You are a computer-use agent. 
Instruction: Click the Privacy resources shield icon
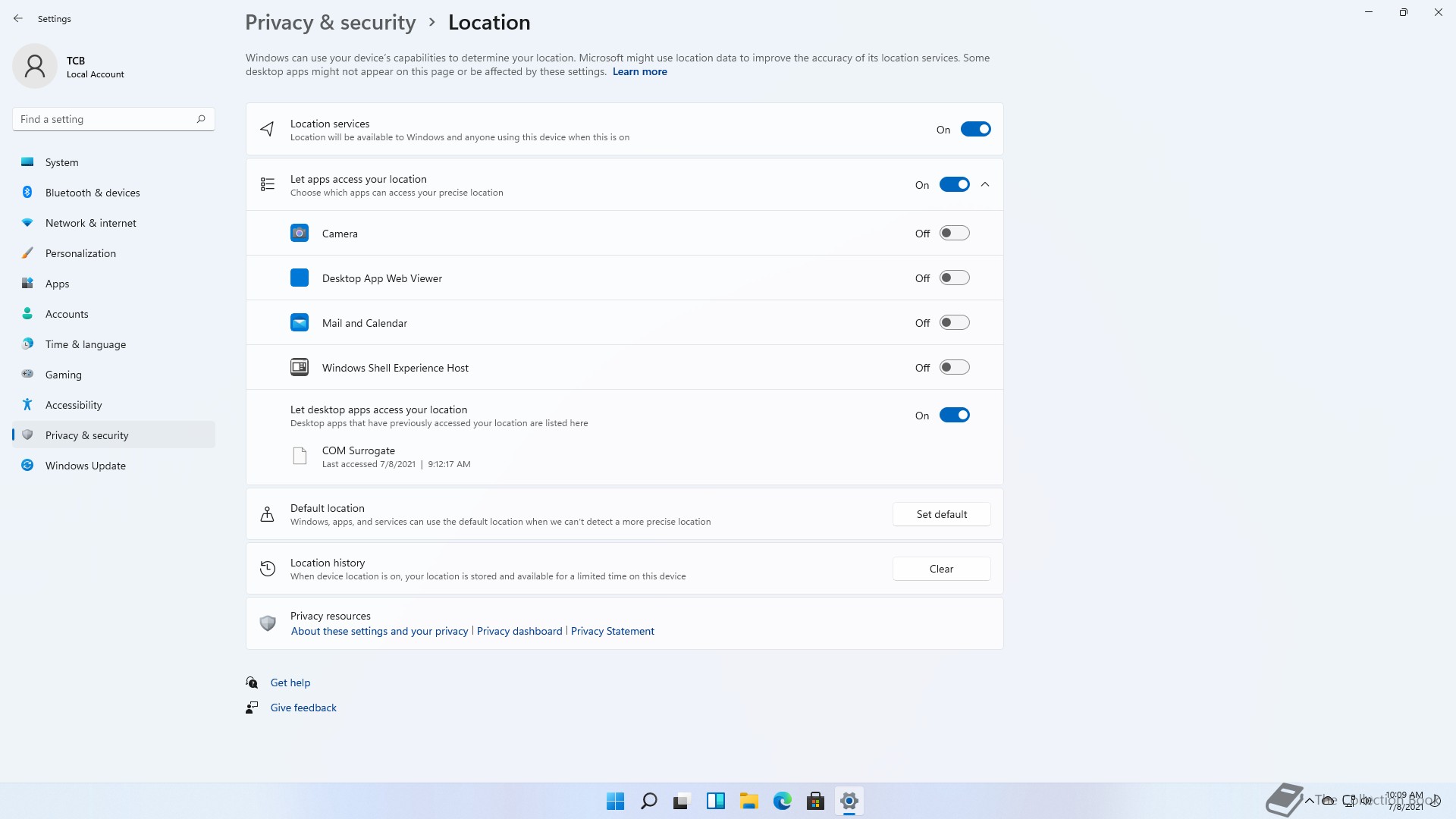[267, 623]
